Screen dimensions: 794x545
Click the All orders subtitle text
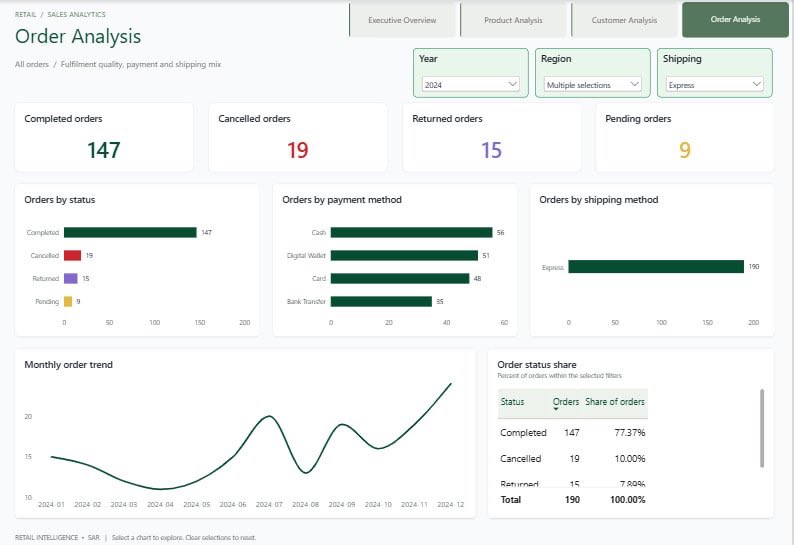click(x=31, y=64)
